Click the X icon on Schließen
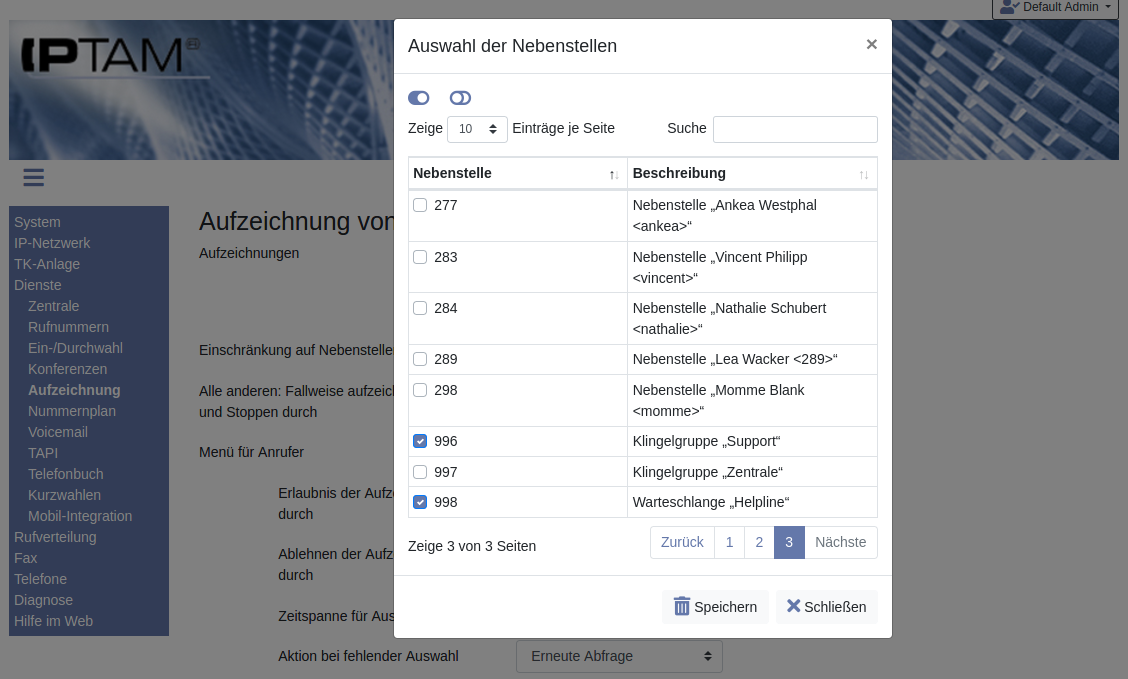 coord(793,606)
